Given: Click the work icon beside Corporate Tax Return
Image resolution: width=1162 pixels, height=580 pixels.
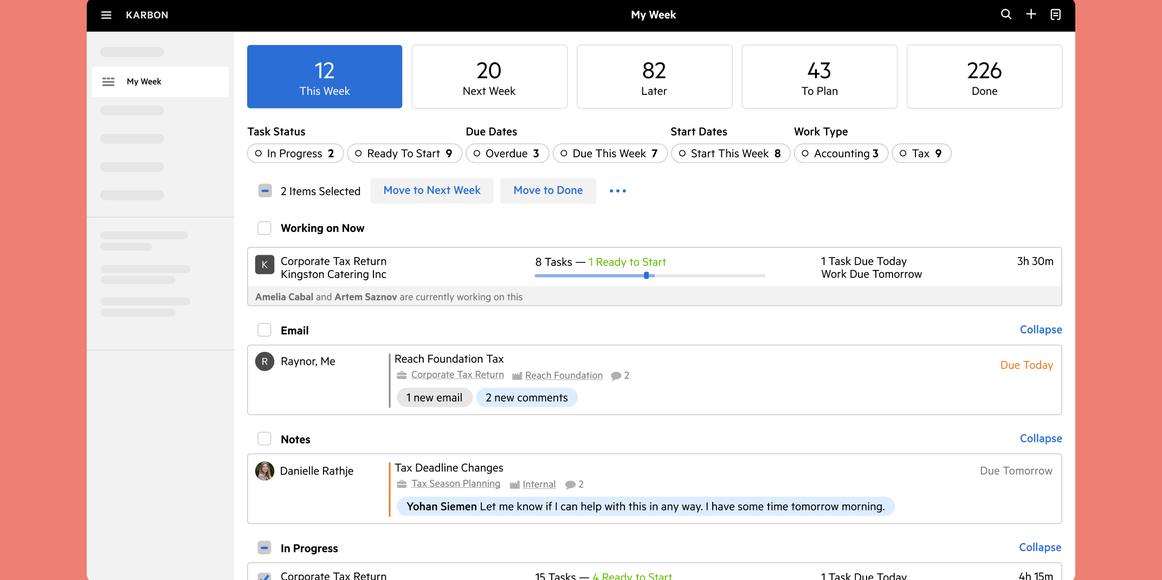Looking at the screenshot, I should click(x=401, y=374).
